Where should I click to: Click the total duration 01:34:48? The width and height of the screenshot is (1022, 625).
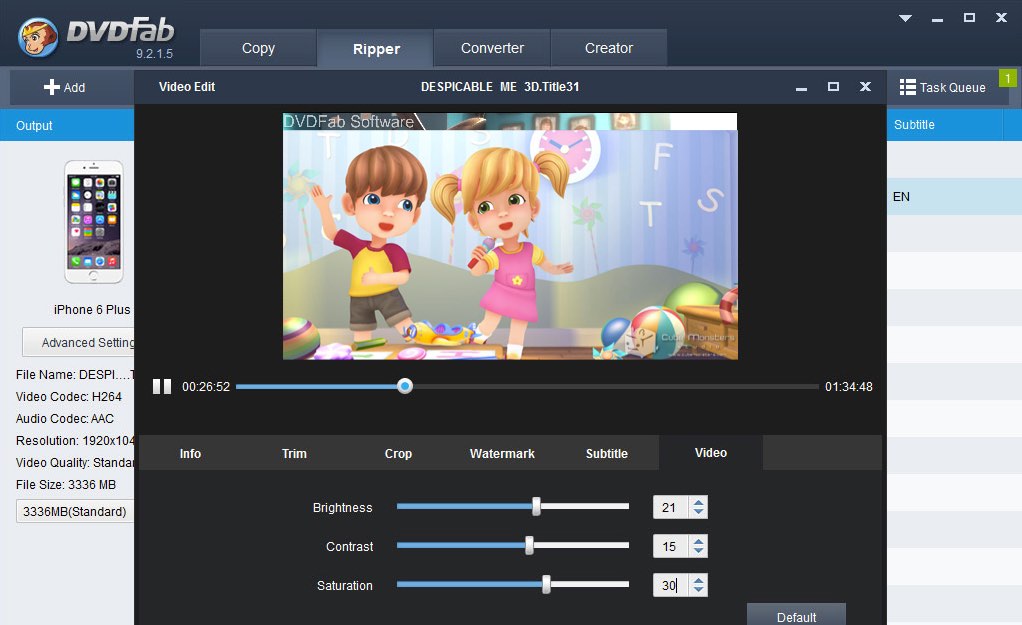[x=849, y=386]
